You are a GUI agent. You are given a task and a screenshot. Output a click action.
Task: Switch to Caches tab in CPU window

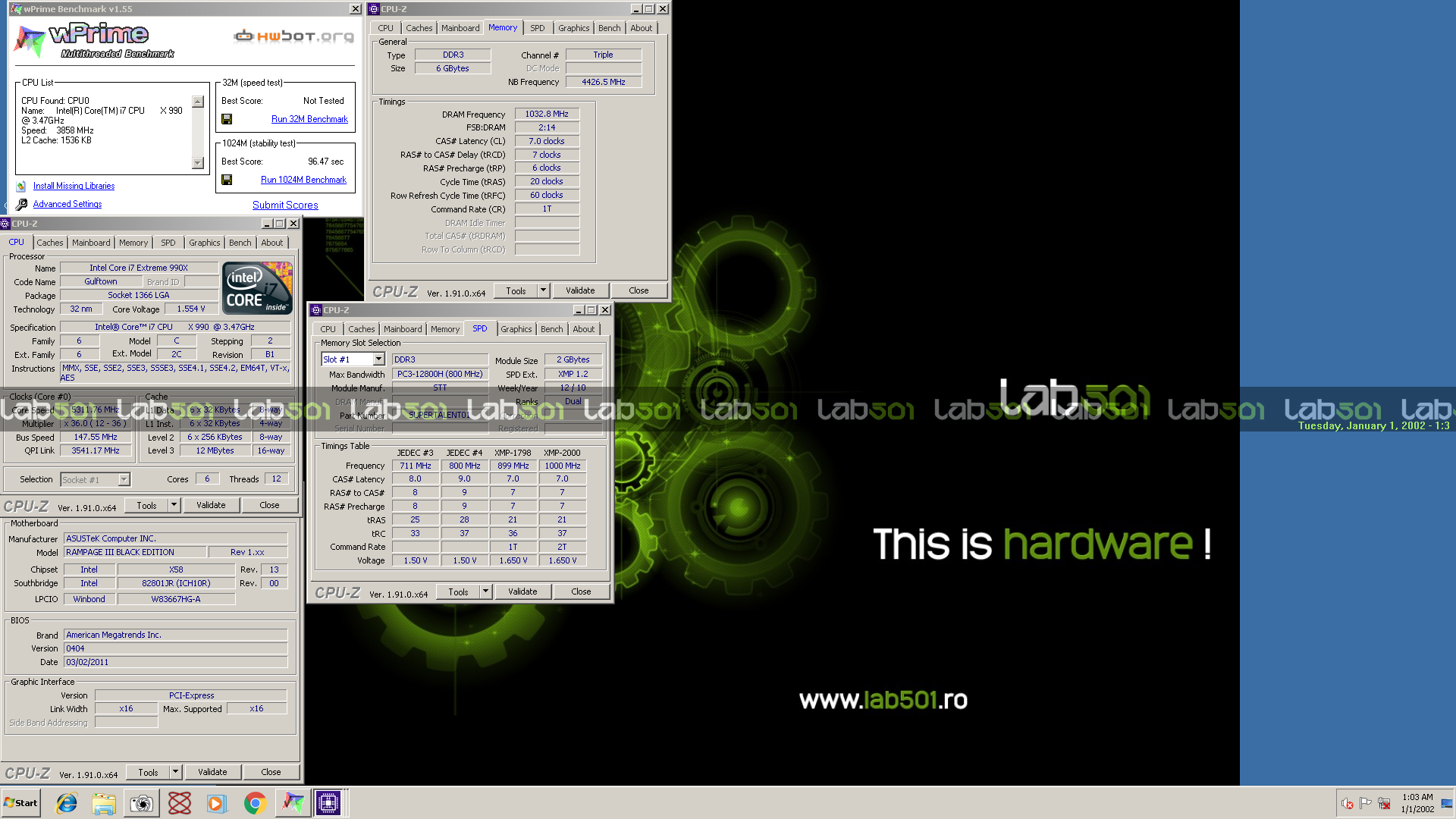50,243
